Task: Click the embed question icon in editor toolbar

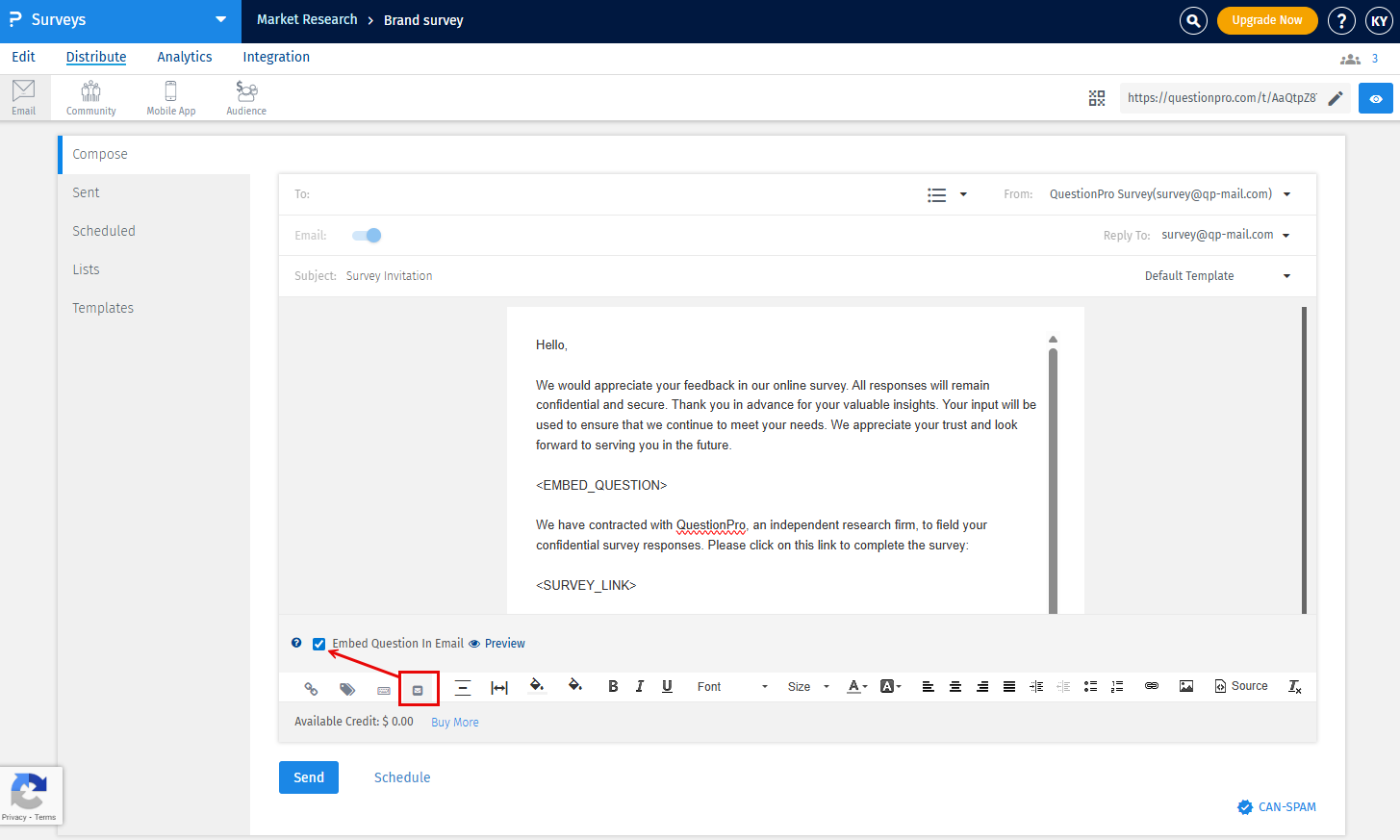Action: (x=418, y=690)
